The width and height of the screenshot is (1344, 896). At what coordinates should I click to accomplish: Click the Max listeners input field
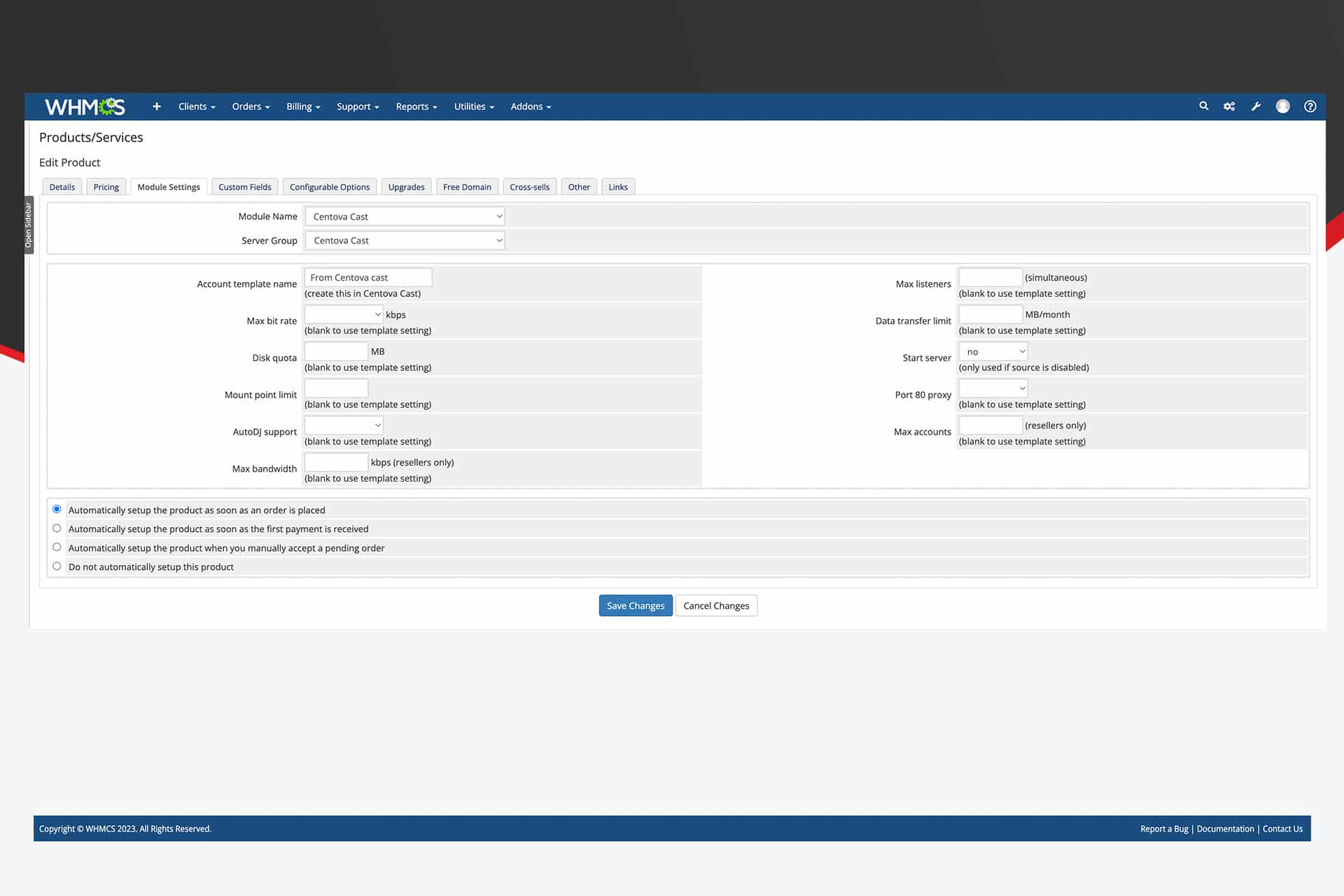click(990, 277)
